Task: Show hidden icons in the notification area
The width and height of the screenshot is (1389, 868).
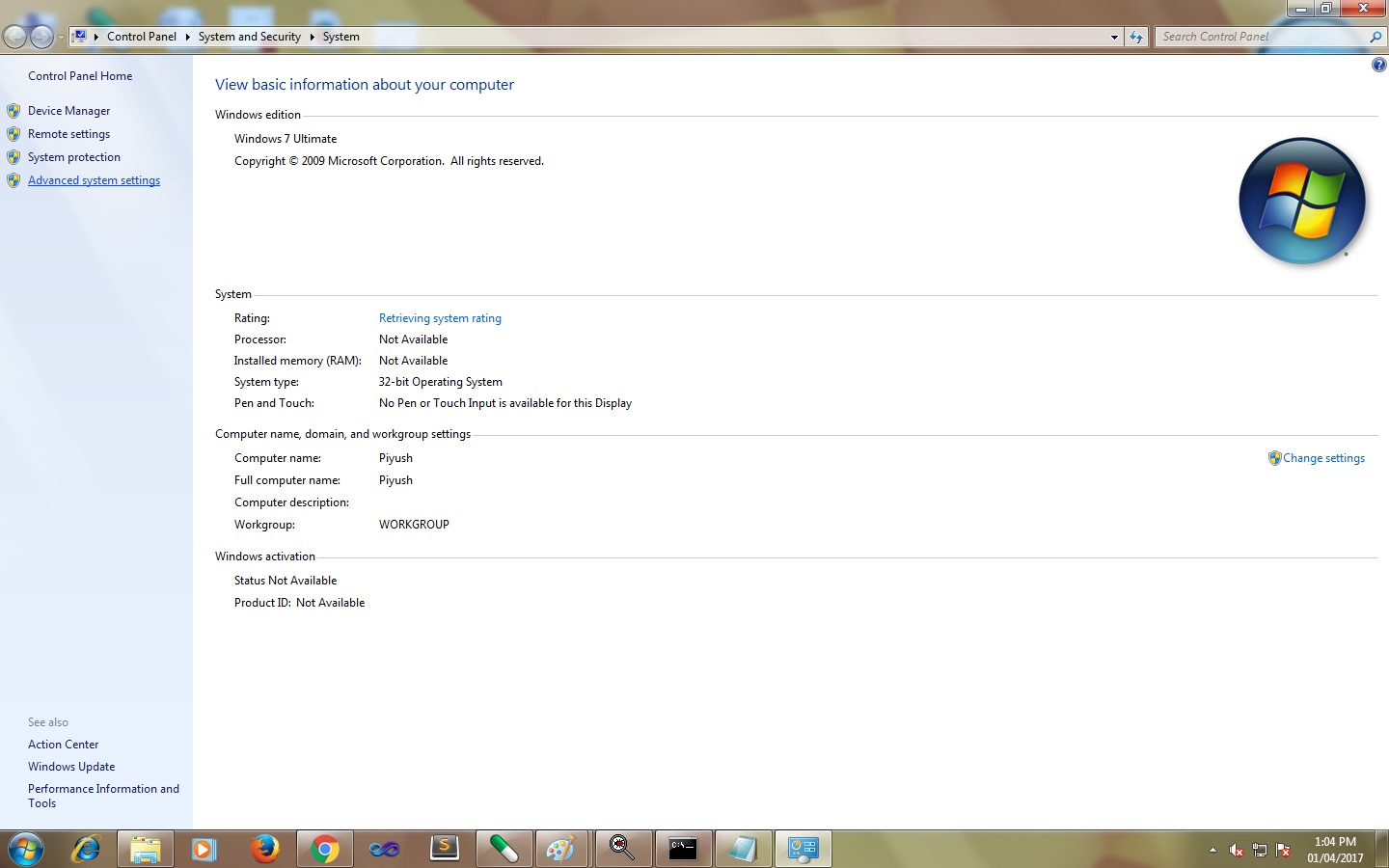Action: click(x=1212, y=851)
